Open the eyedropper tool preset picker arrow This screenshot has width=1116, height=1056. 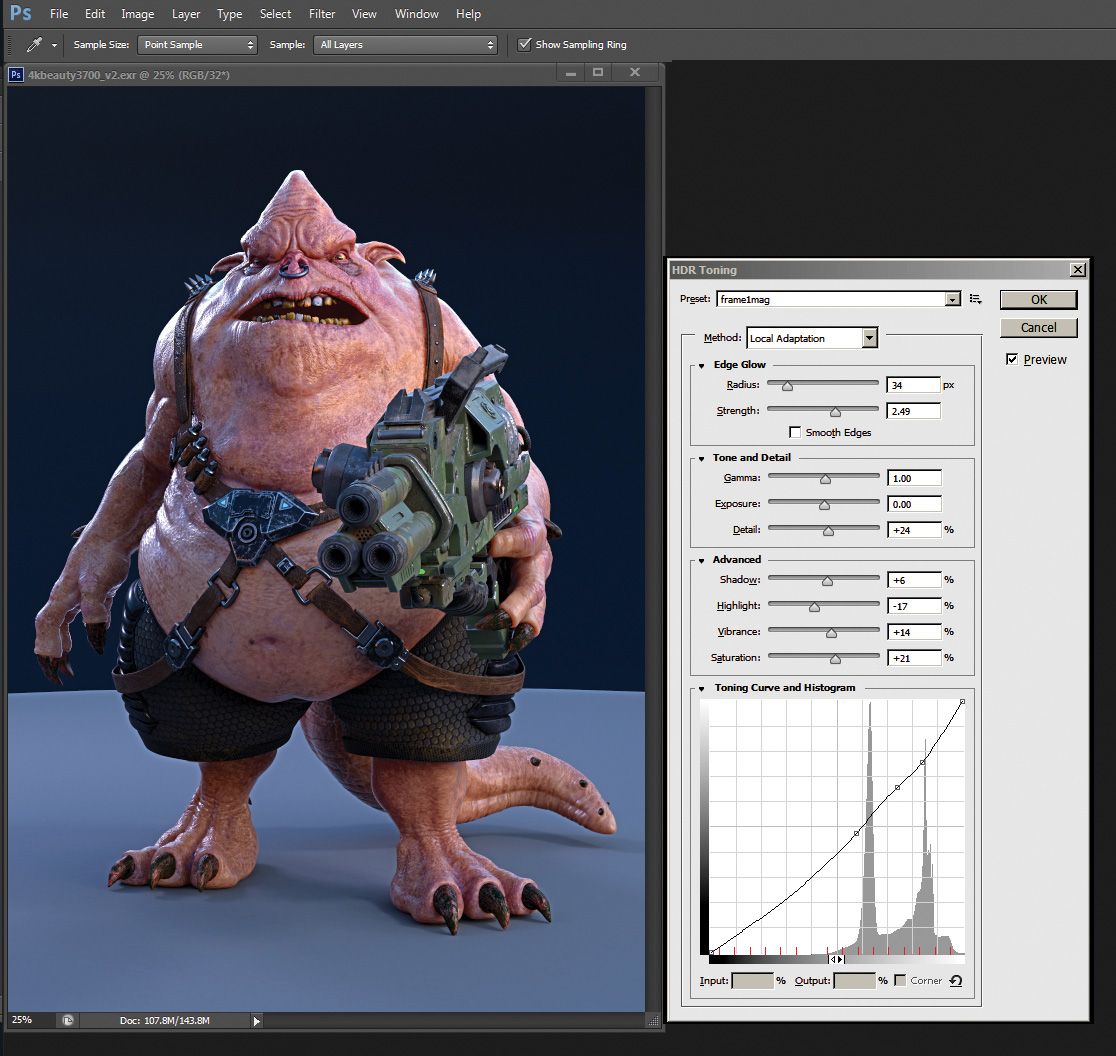pos(55,44)
